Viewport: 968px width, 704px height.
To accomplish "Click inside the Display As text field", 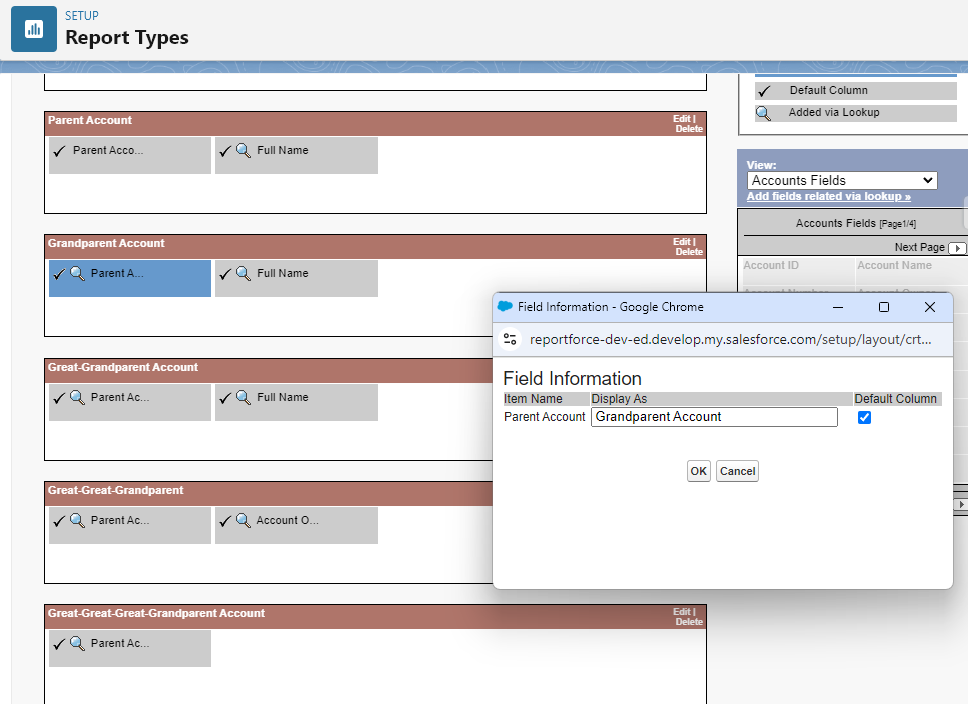I will point(714,417).
